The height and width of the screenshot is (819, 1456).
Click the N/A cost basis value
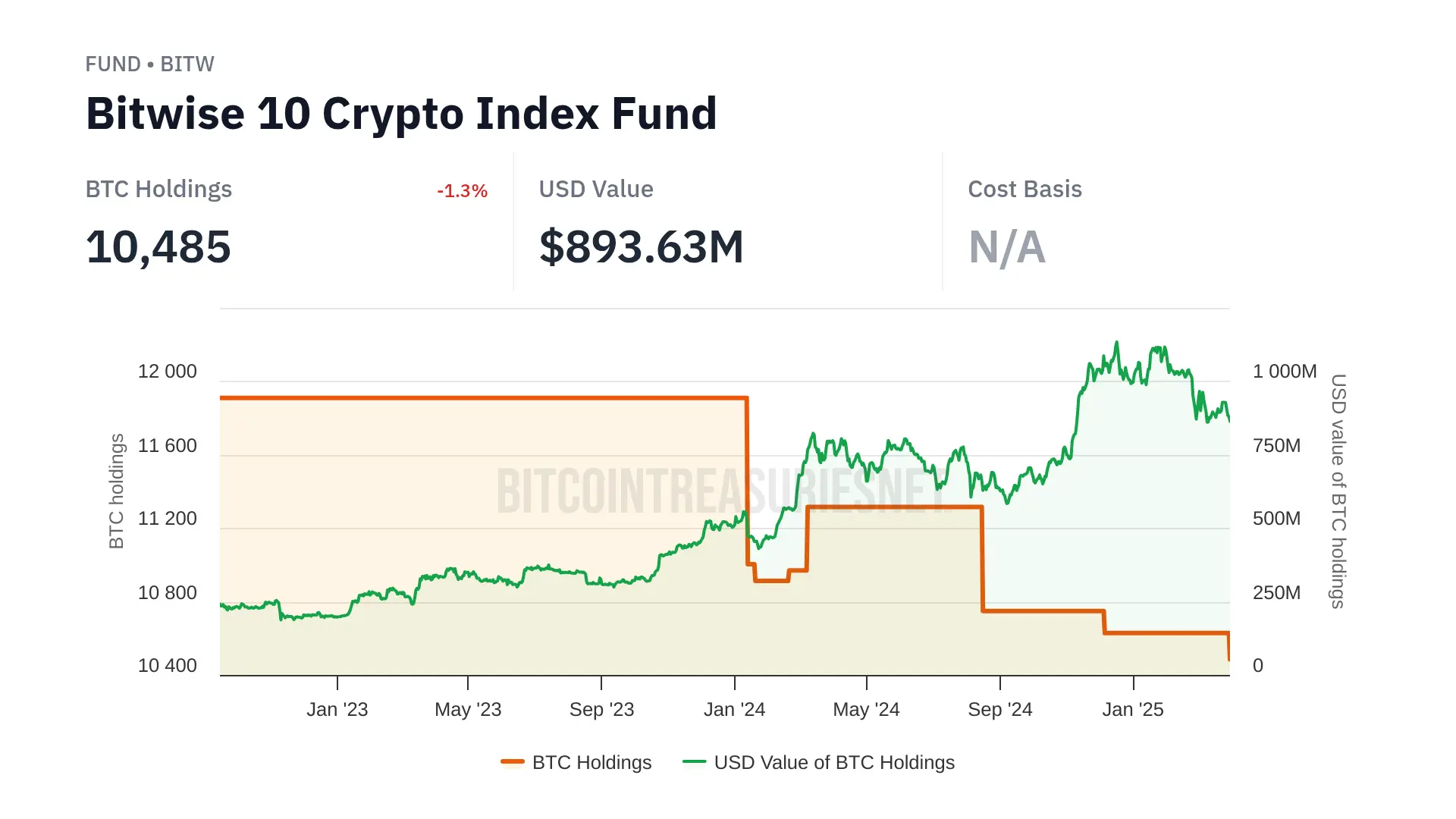[x=1006, y=247]
